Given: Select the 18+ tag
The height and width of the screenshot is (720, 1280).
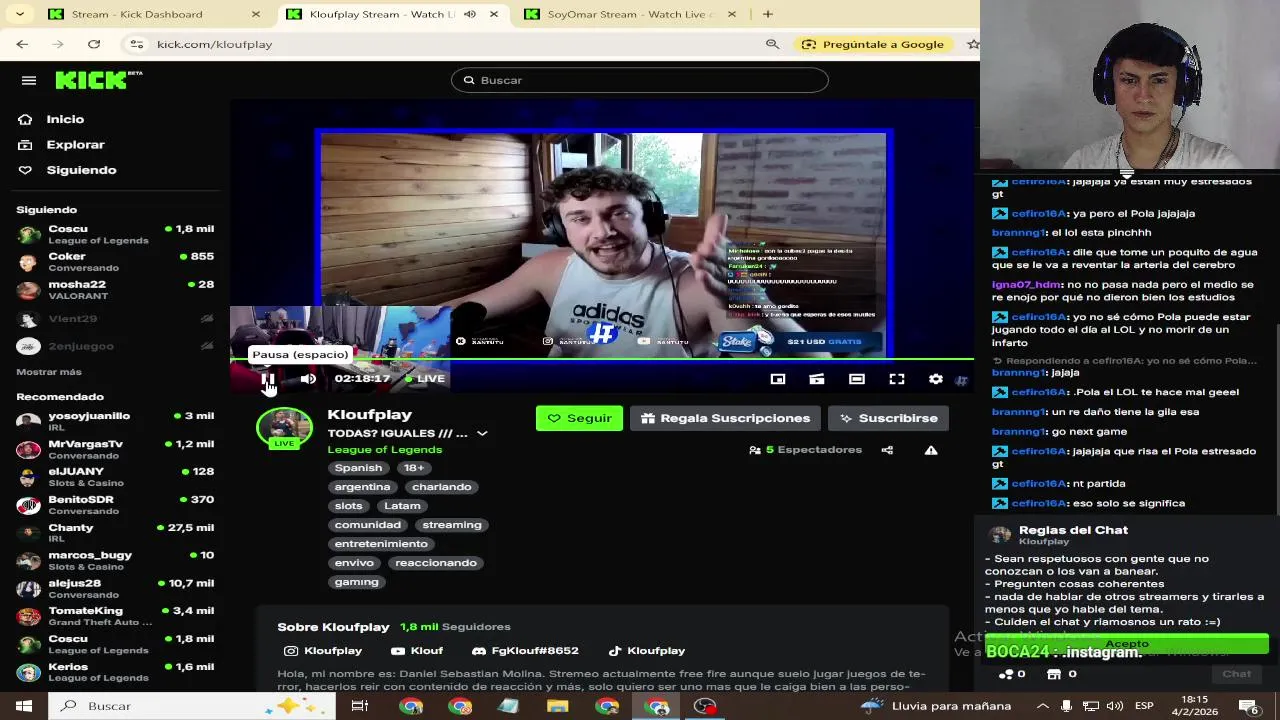Looking at the screenshot, I should click(414, 468).
